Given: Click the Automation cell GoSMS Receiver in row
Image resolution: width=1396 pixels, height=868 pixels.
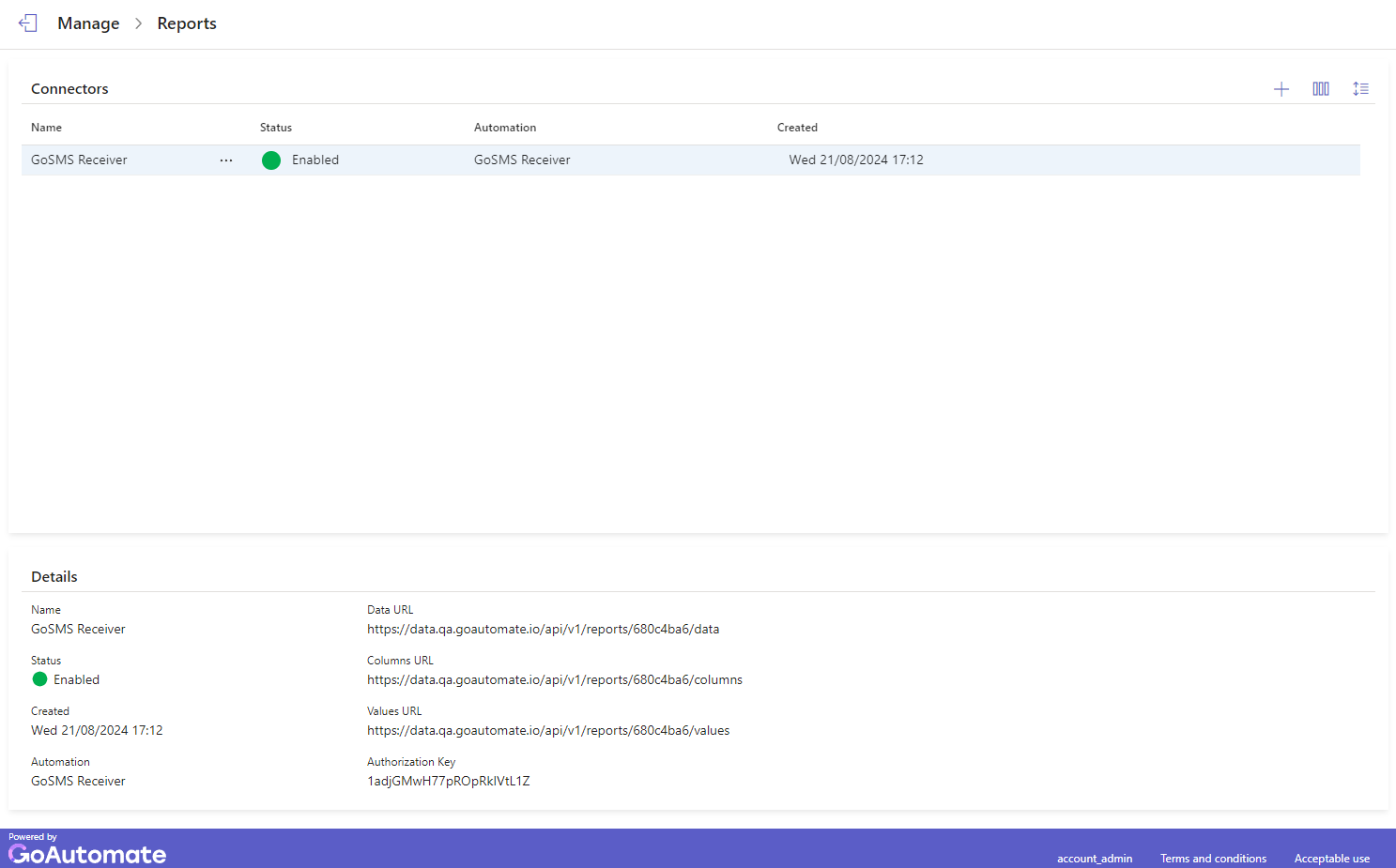Looking at the screenshot, I should pyautogui.click(x=522, y=160).
